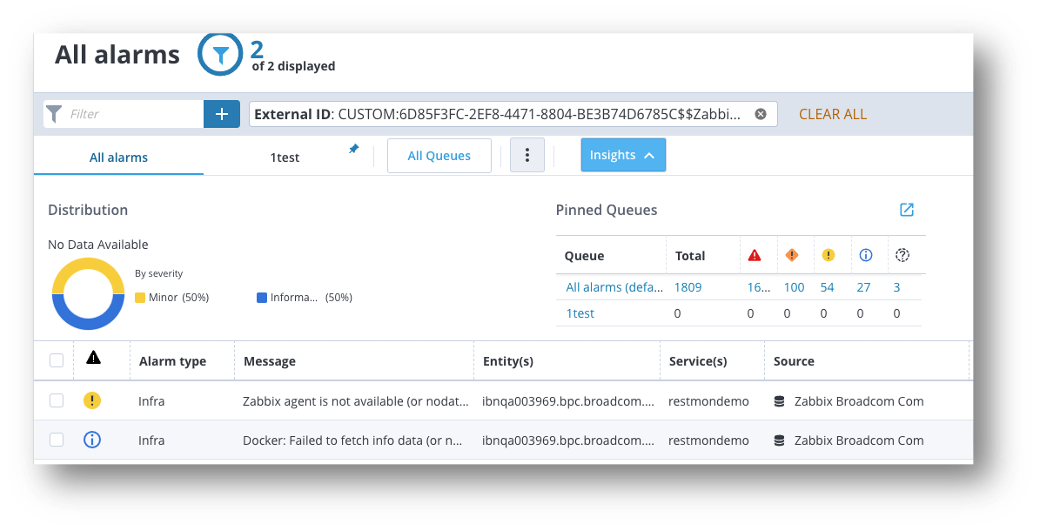
Task: Open the All Queues button
Action: pos(439,156)
